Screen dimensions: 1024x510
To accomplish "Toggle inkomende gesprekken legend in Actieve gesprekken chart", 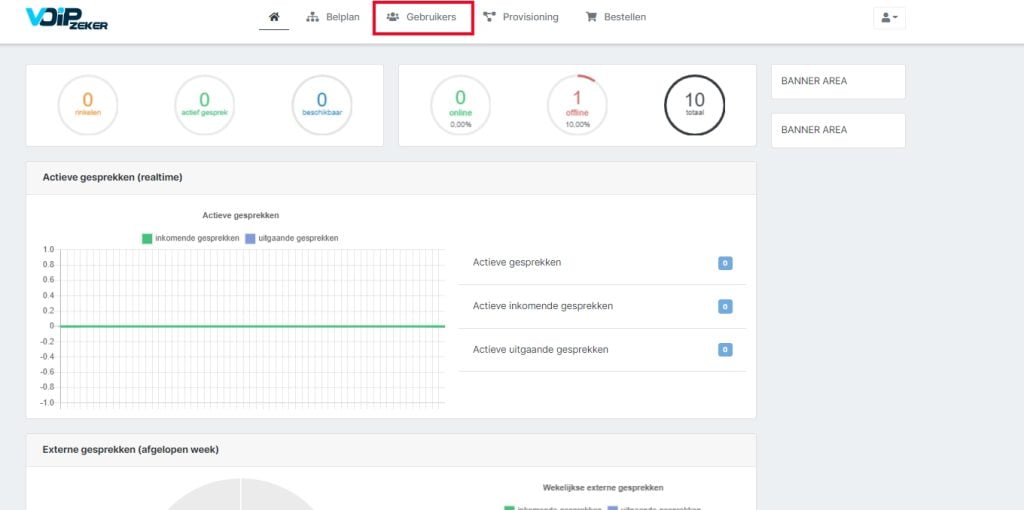I will pyautogui.click(x=191, y=238).
